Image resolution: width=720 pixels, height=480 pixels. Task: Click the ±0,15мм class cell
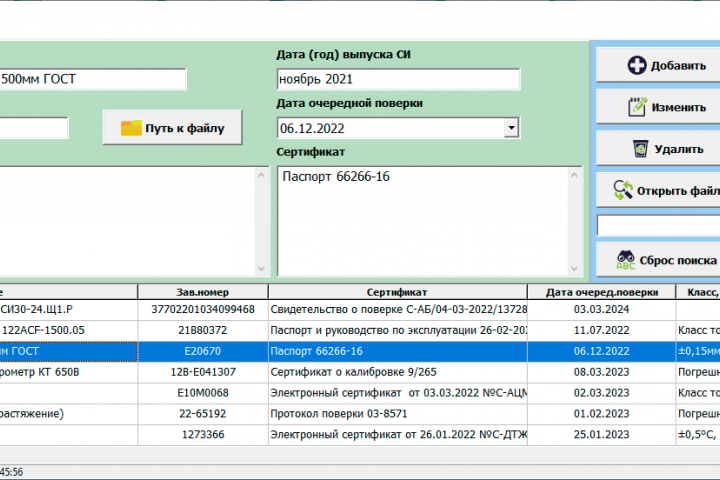(698, 351)
